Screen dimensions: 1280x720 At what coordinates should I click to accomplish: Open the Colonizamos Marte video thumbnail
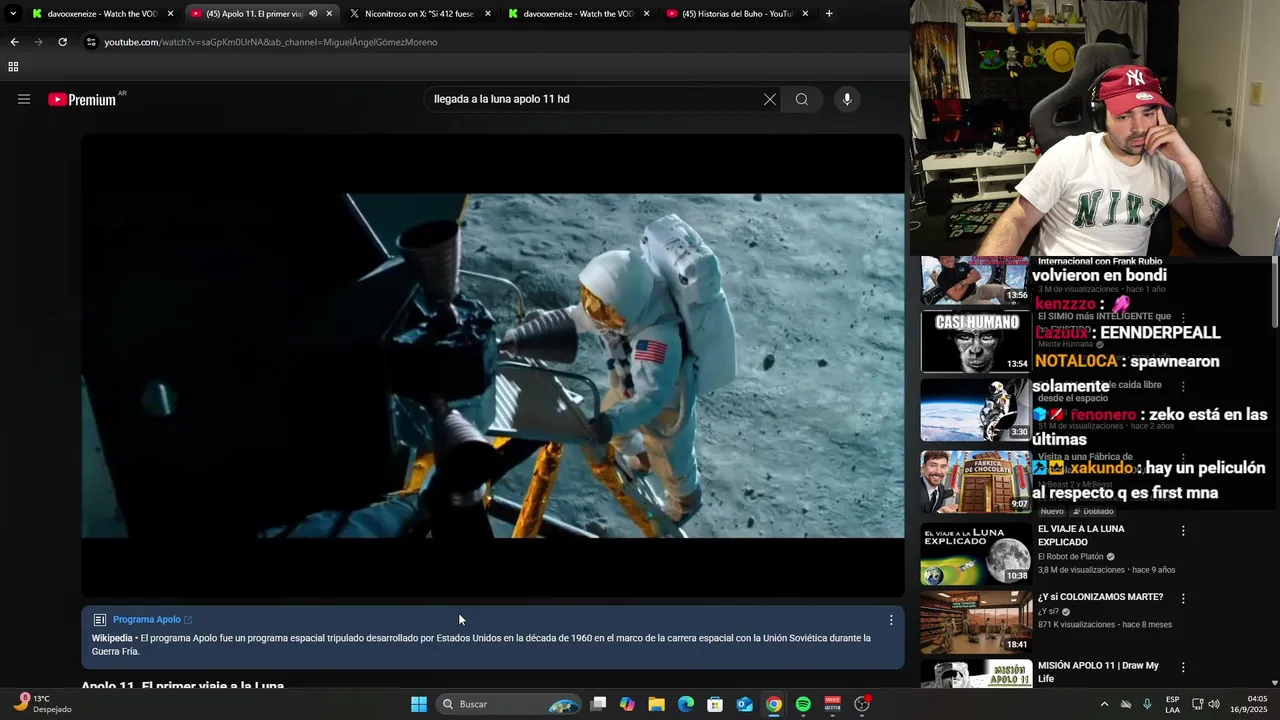[x=976, y=621]
